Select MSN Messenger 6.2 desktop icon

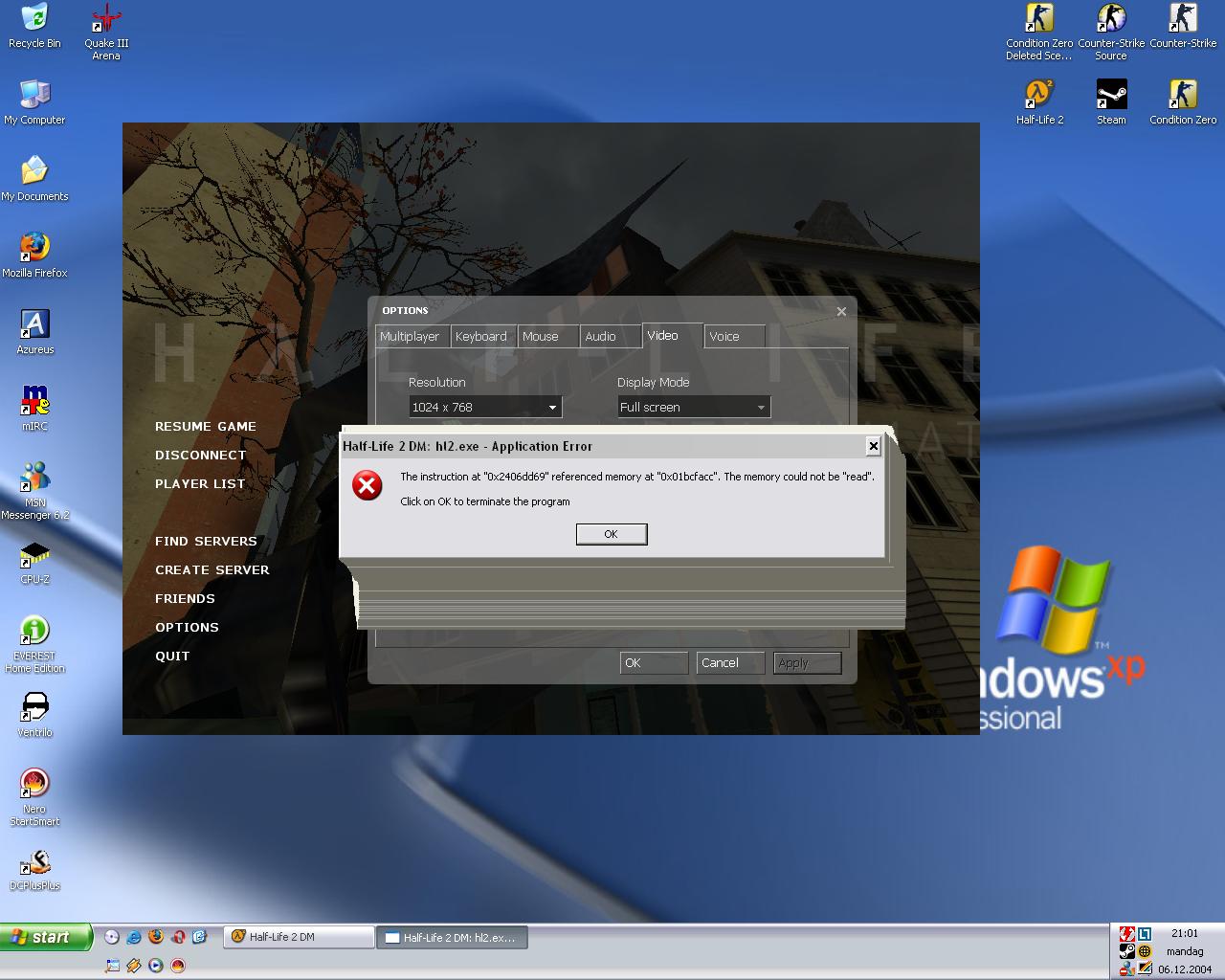tap(34, 491)
